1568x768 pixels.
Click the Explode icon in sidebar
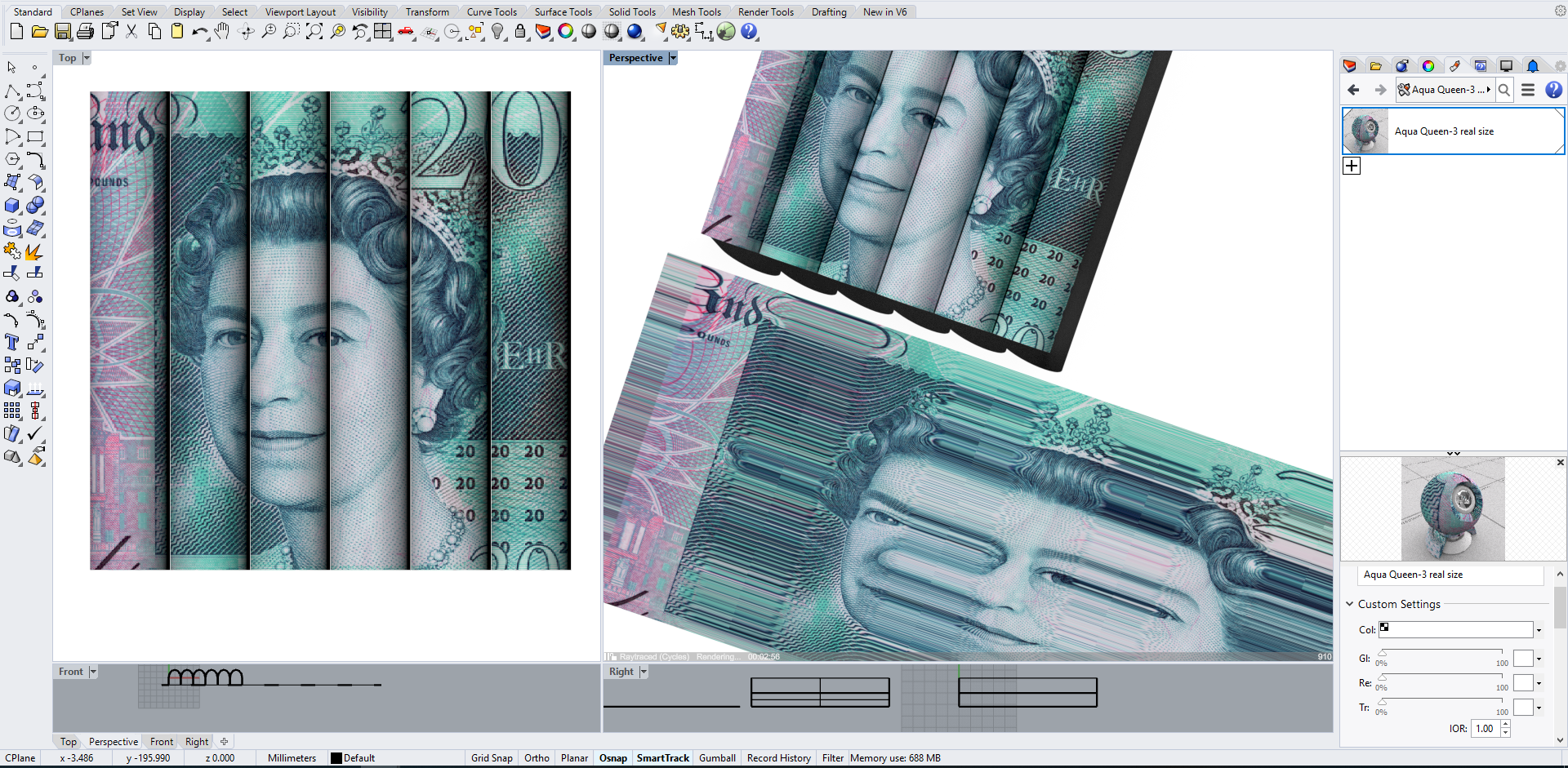[x=35, y=251]
